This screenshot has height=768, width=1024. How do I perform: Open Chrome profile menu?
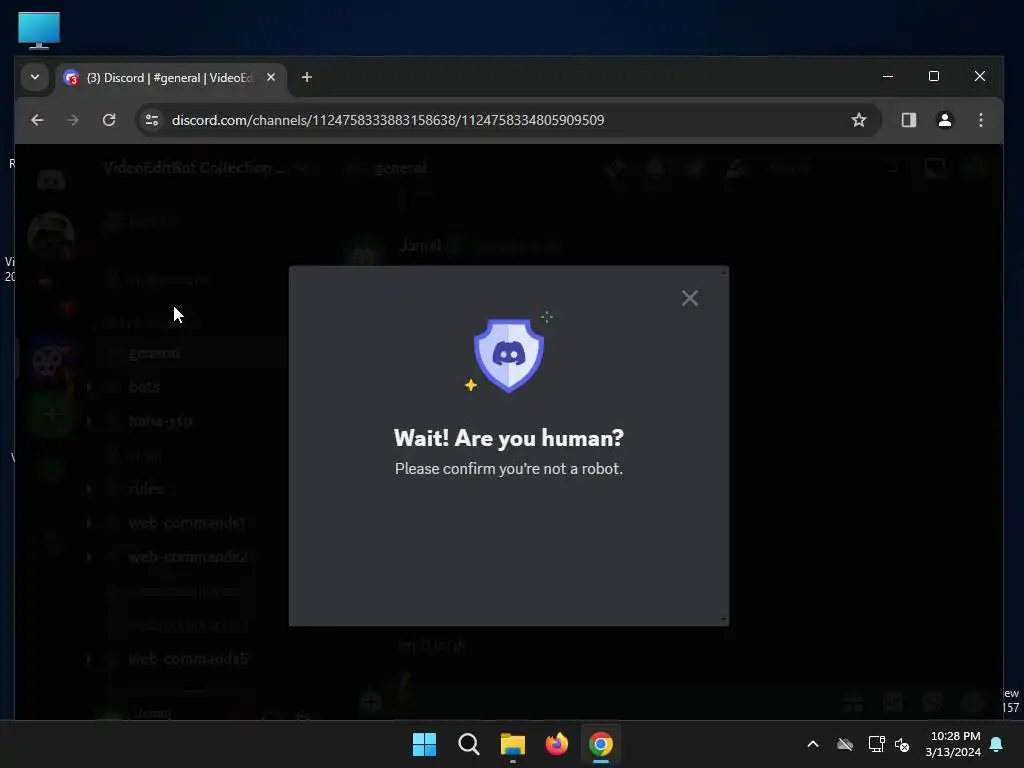coord(944,120)
